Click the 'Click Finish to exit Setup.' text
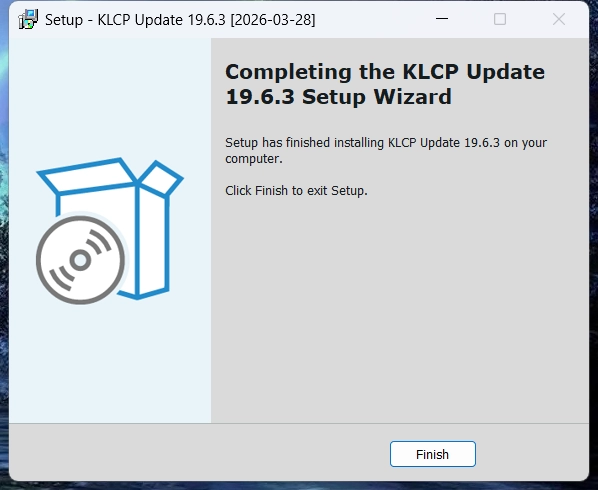Screen dimensions: 598x490 pos(296,190)
